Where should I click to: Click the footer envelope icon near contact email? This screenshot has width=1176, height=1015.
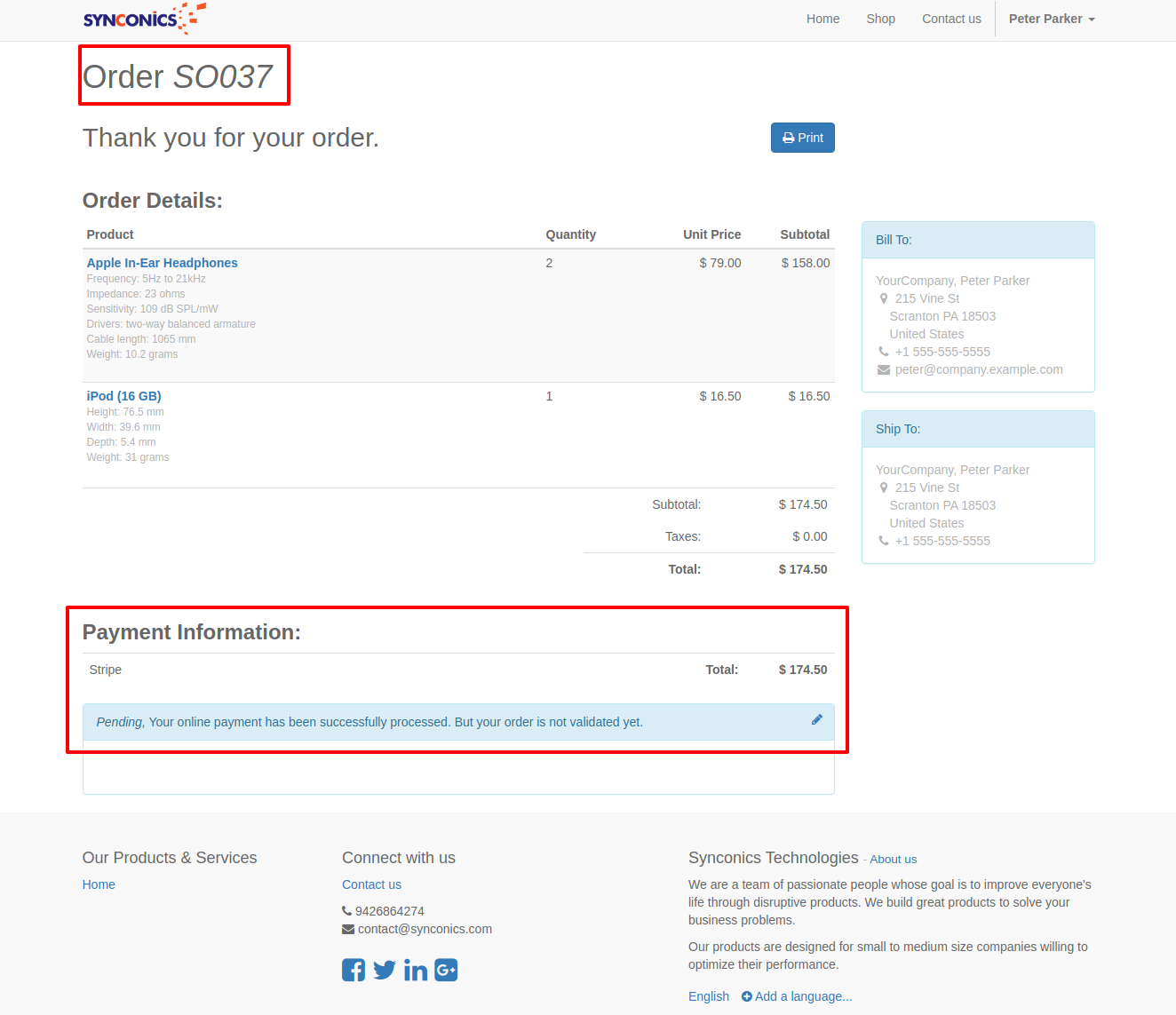click(348, 929)
